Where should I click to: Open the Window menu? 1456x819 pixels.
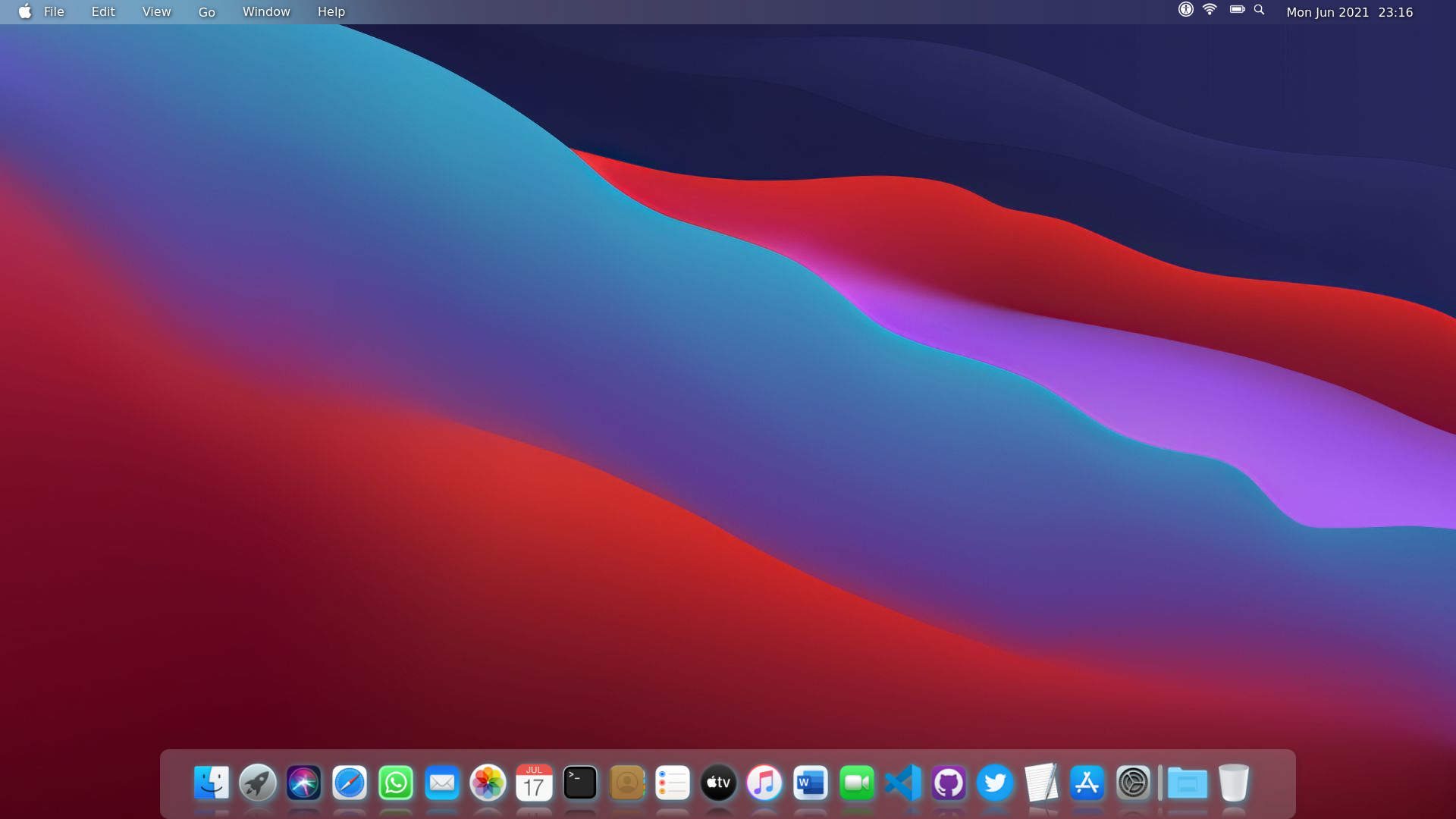tap(265, 11)
